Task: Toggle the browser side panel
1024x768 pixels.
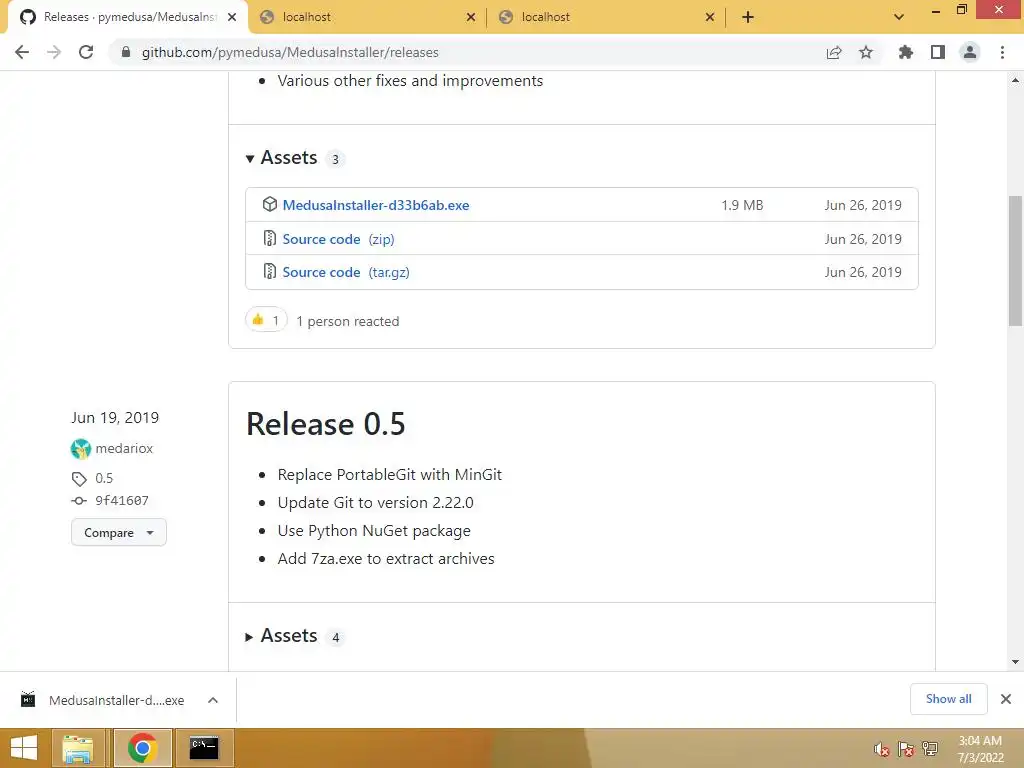Action: pos(938,52)
